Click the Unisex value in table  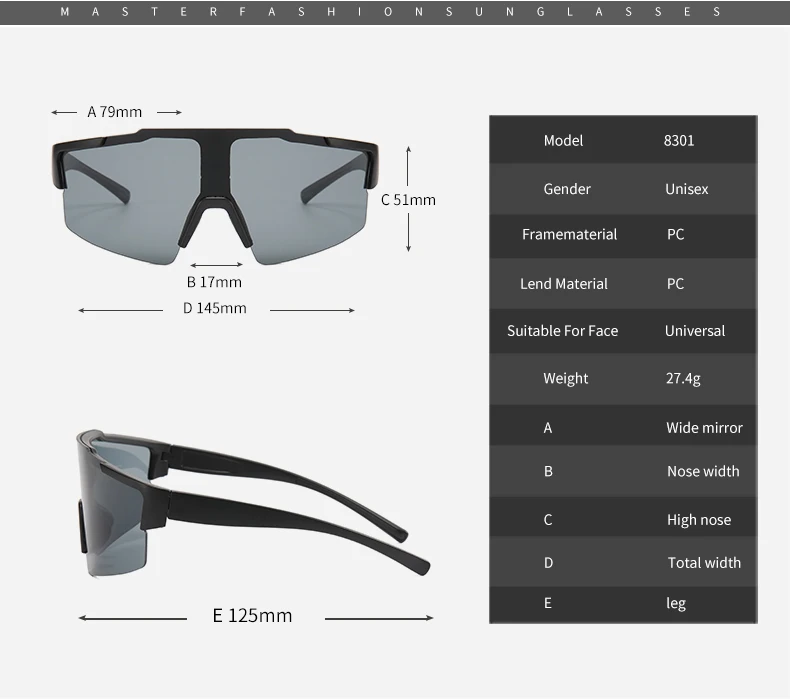(x=686, y=189)
